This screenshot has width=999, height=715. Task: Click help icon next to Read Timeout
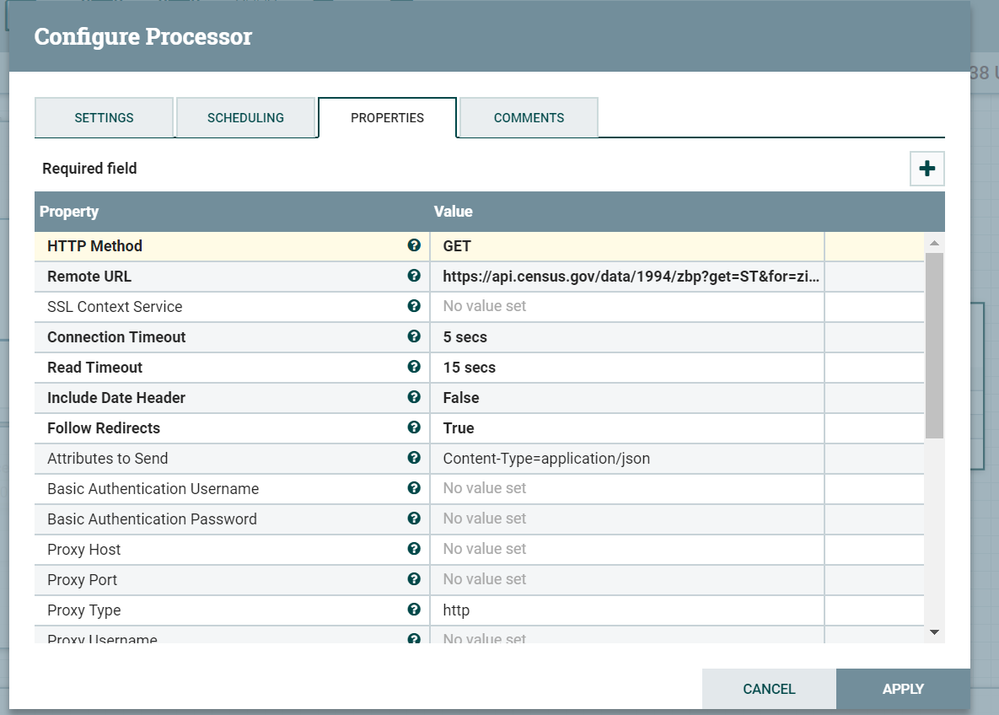(414, 367)
